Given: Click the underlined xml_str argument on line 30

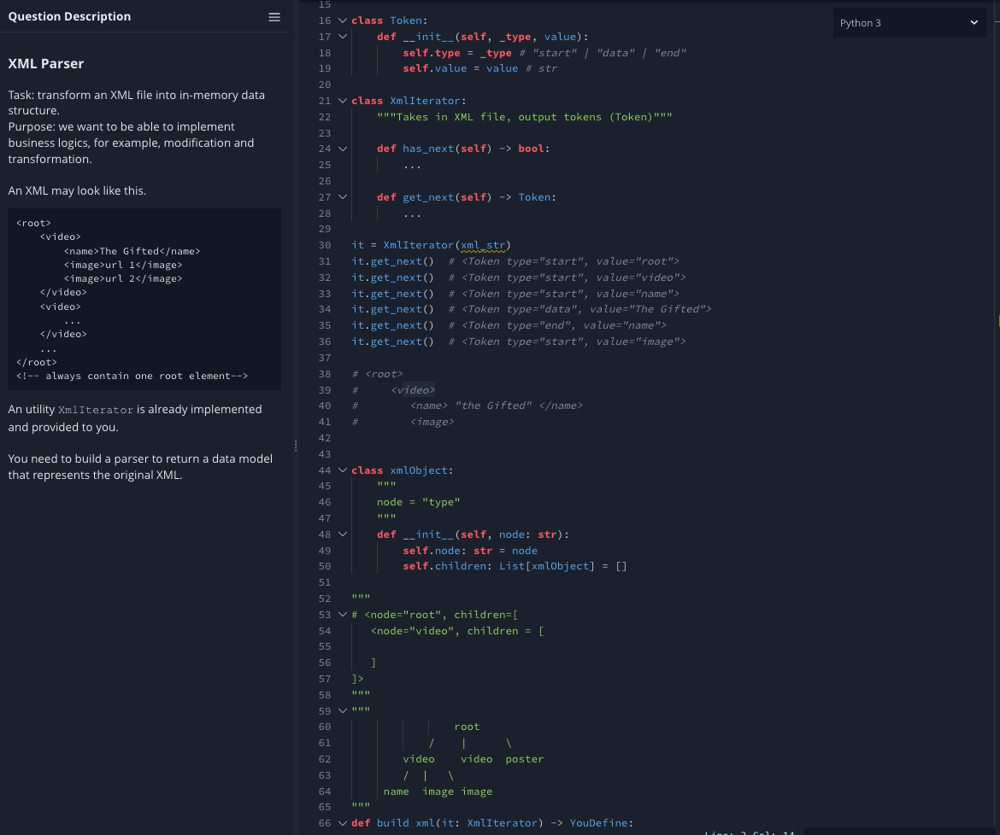Looking at the screenshot, I should [483, 245].
